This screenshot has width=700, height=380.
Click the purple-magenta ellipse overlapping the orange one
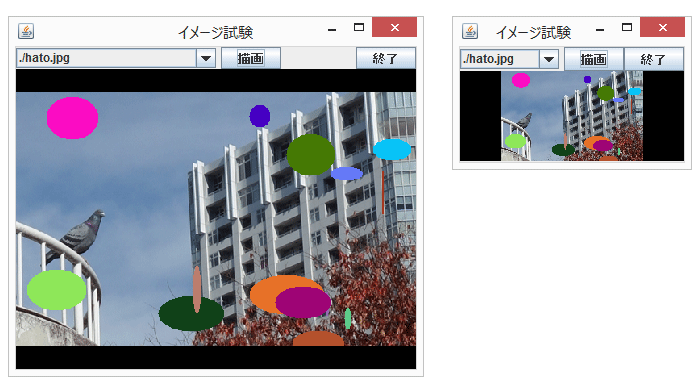click(303, 302)
